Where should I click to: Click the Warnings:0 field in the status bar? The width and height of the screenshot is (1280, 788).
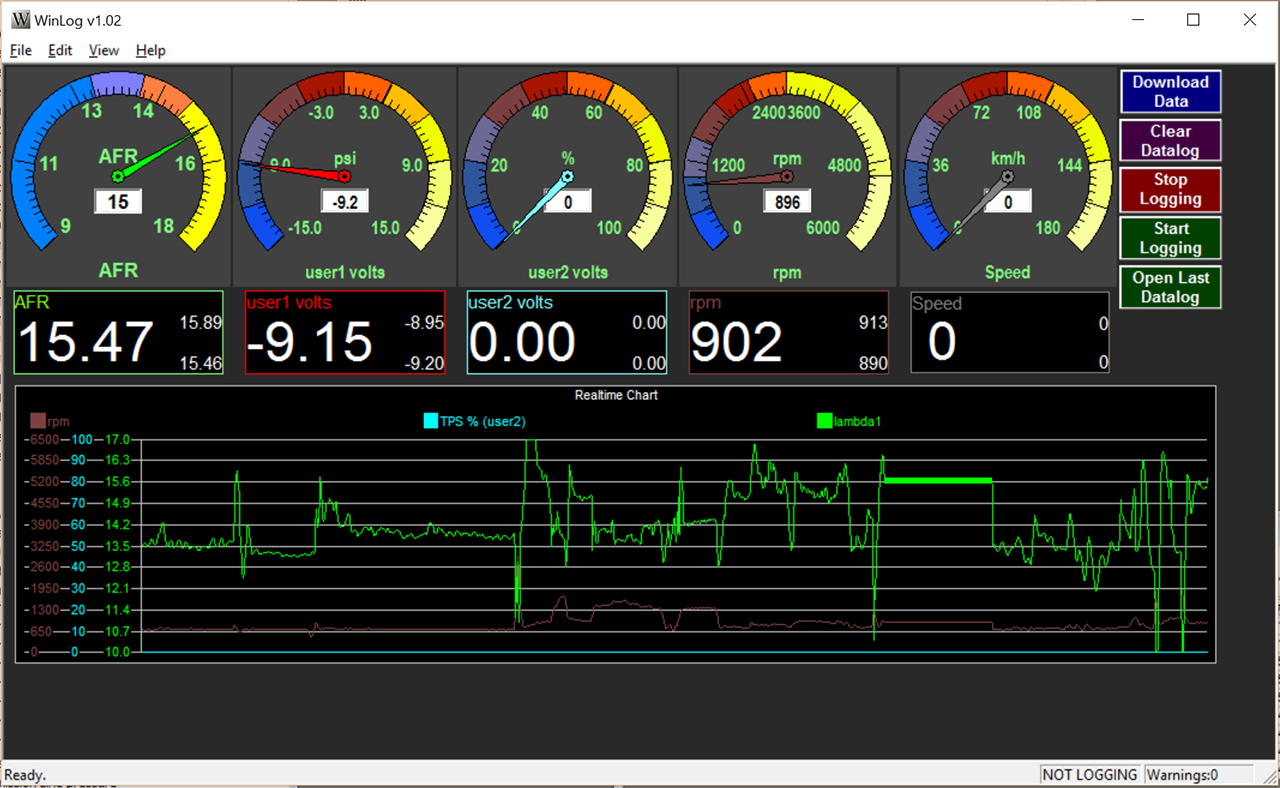click(x=1198, y=774)
